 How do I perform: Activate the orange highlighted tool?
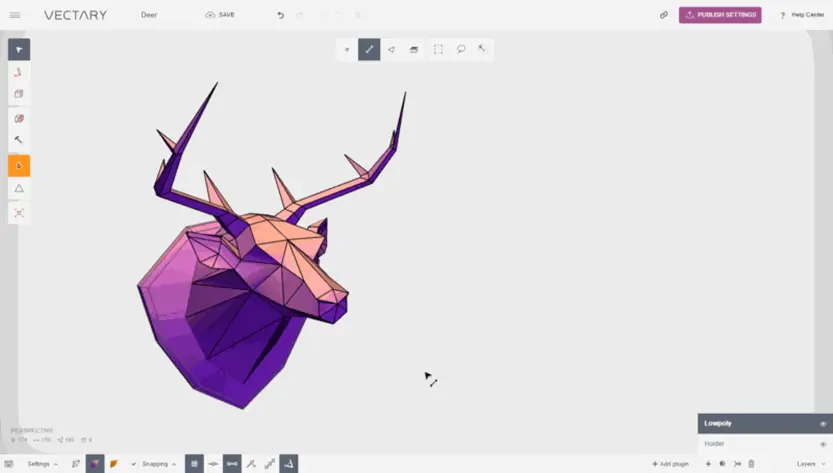(x=19, y=166)
